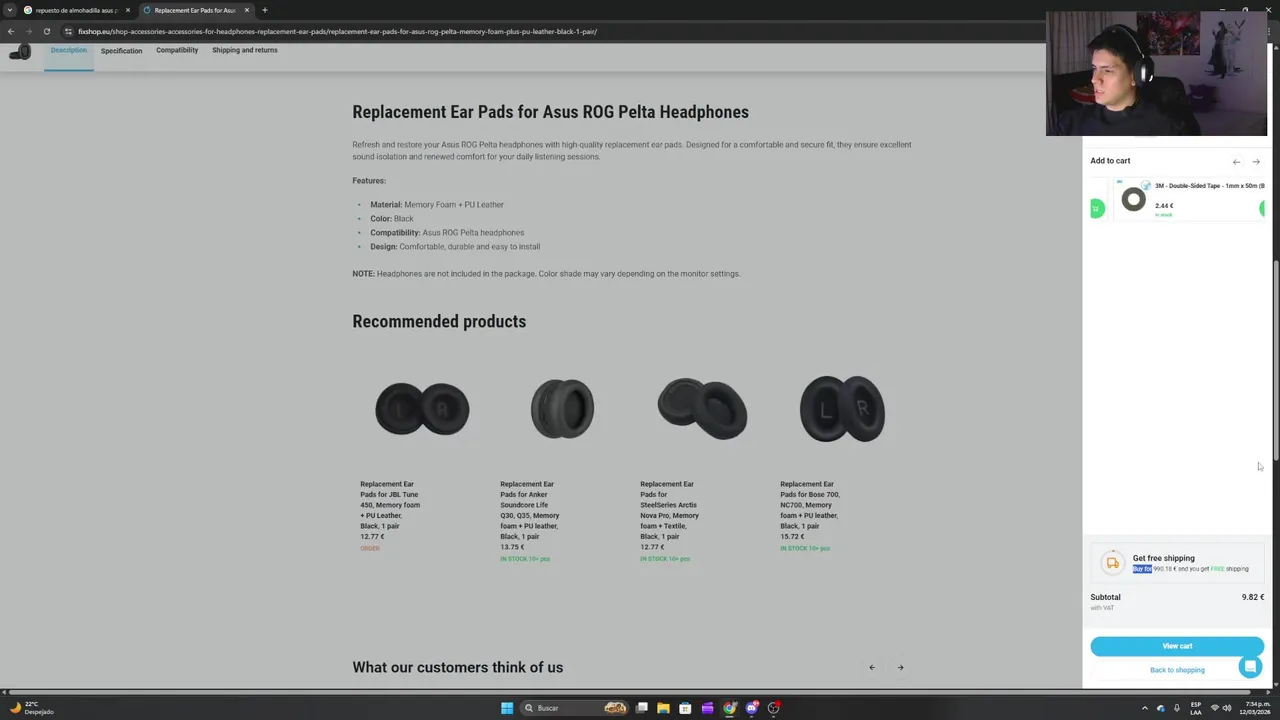Viewport: 1280px width, 720px height.
Task: Open File Explorer from the taskbar
Action: pyautogui.click(x=663, y=708)
